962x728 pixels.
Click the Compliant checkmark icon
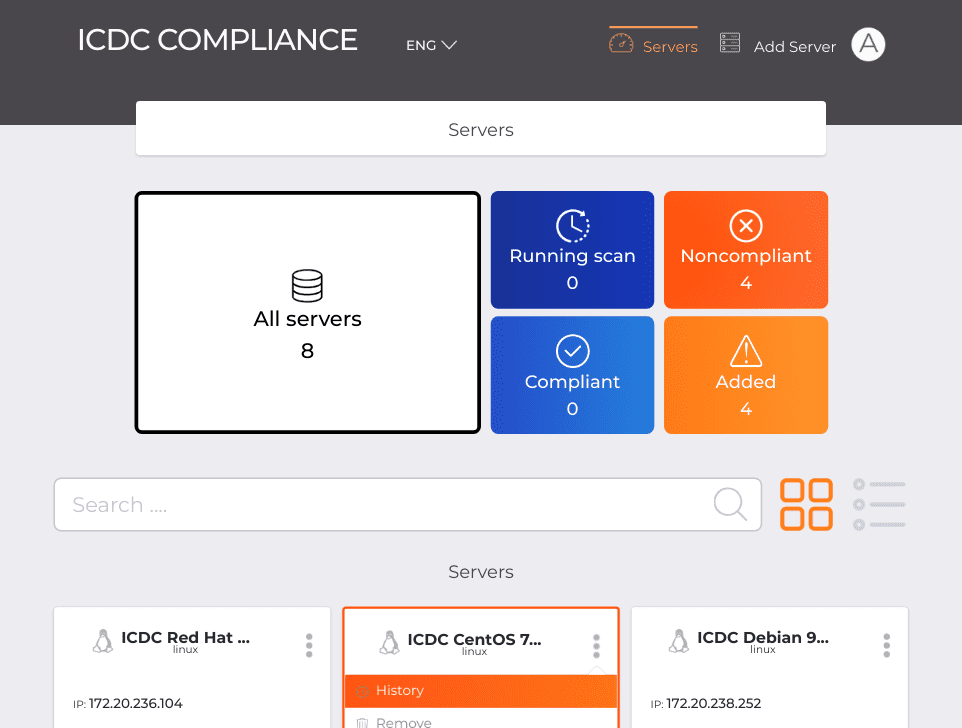pos(572,351)
